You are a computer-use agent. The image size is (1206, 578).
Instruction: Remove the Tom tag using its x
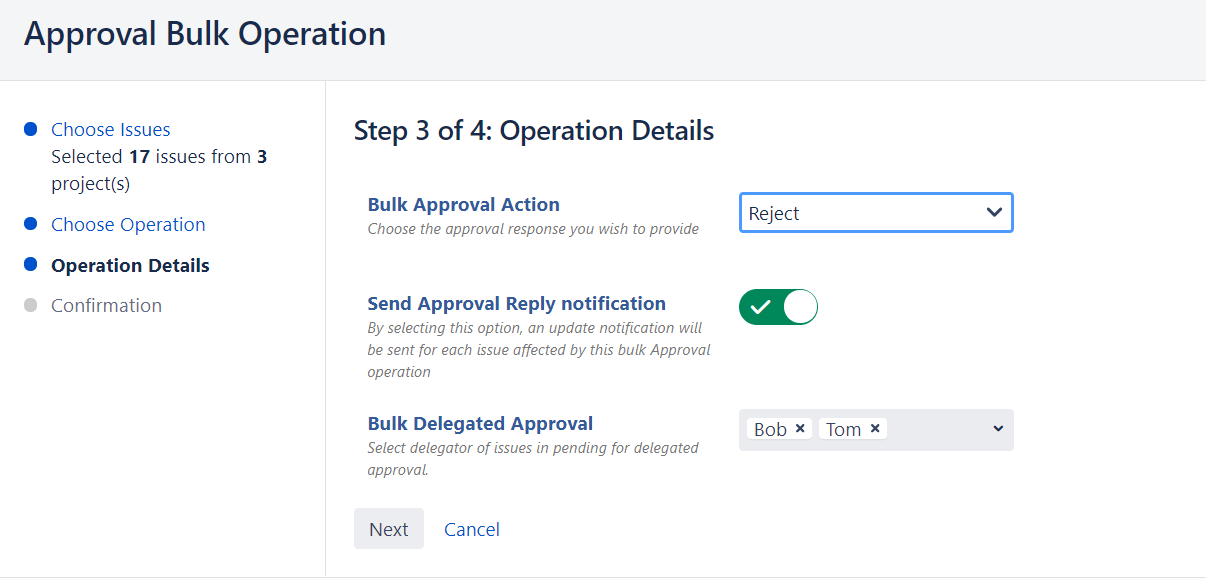(x=875, y=429)
